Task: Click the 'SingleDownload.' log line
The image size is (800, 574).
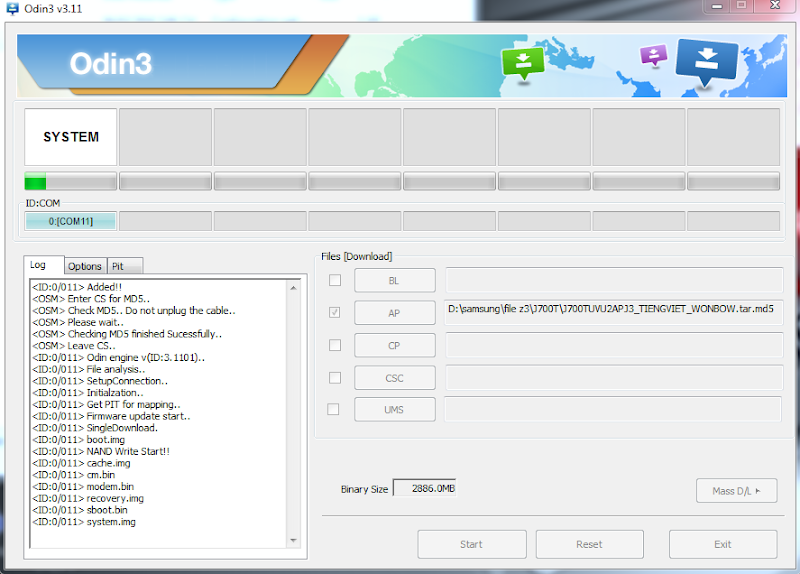Action: (x=95, y=428)
